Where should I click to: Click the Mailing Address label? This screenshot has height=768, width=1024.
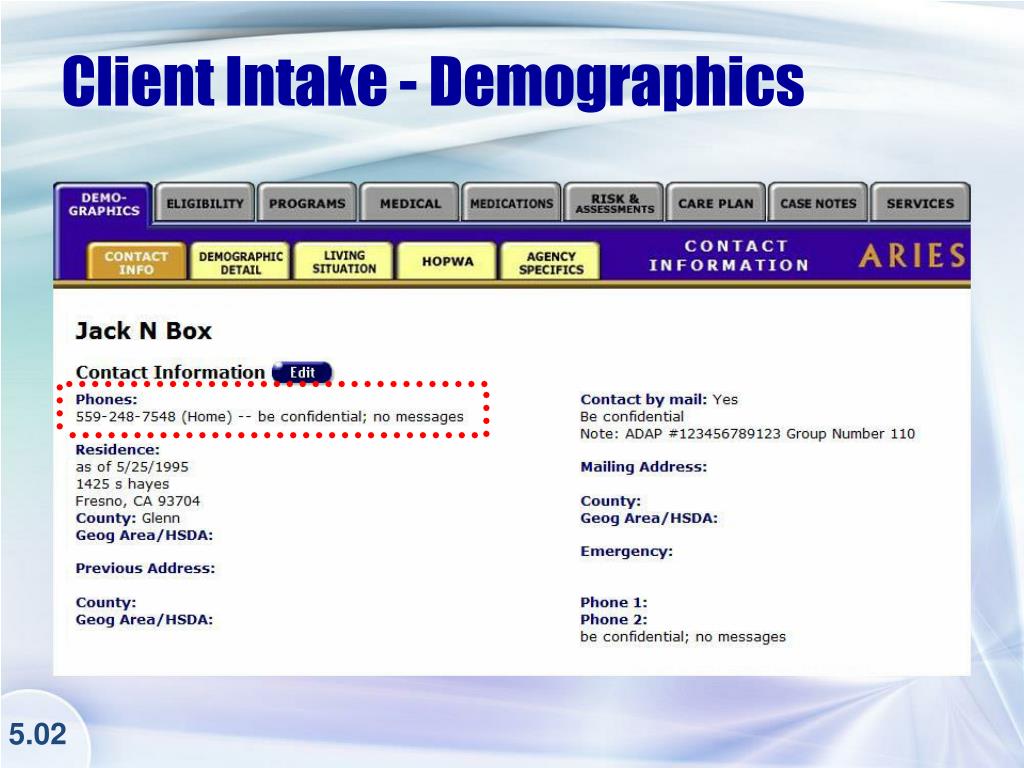pos(643,467)
